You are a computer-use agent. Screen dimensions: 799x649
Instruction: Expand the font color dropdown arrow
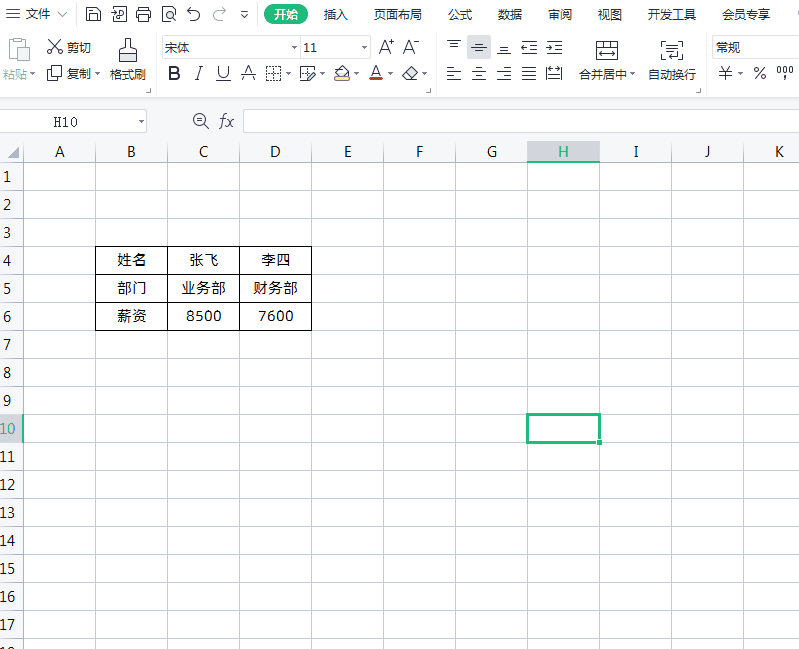click(x=390, y=74)
